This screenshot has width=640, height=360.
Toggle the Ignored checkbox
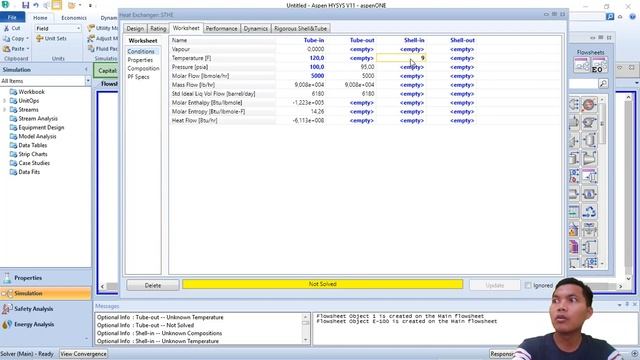[x=528, y=285]
